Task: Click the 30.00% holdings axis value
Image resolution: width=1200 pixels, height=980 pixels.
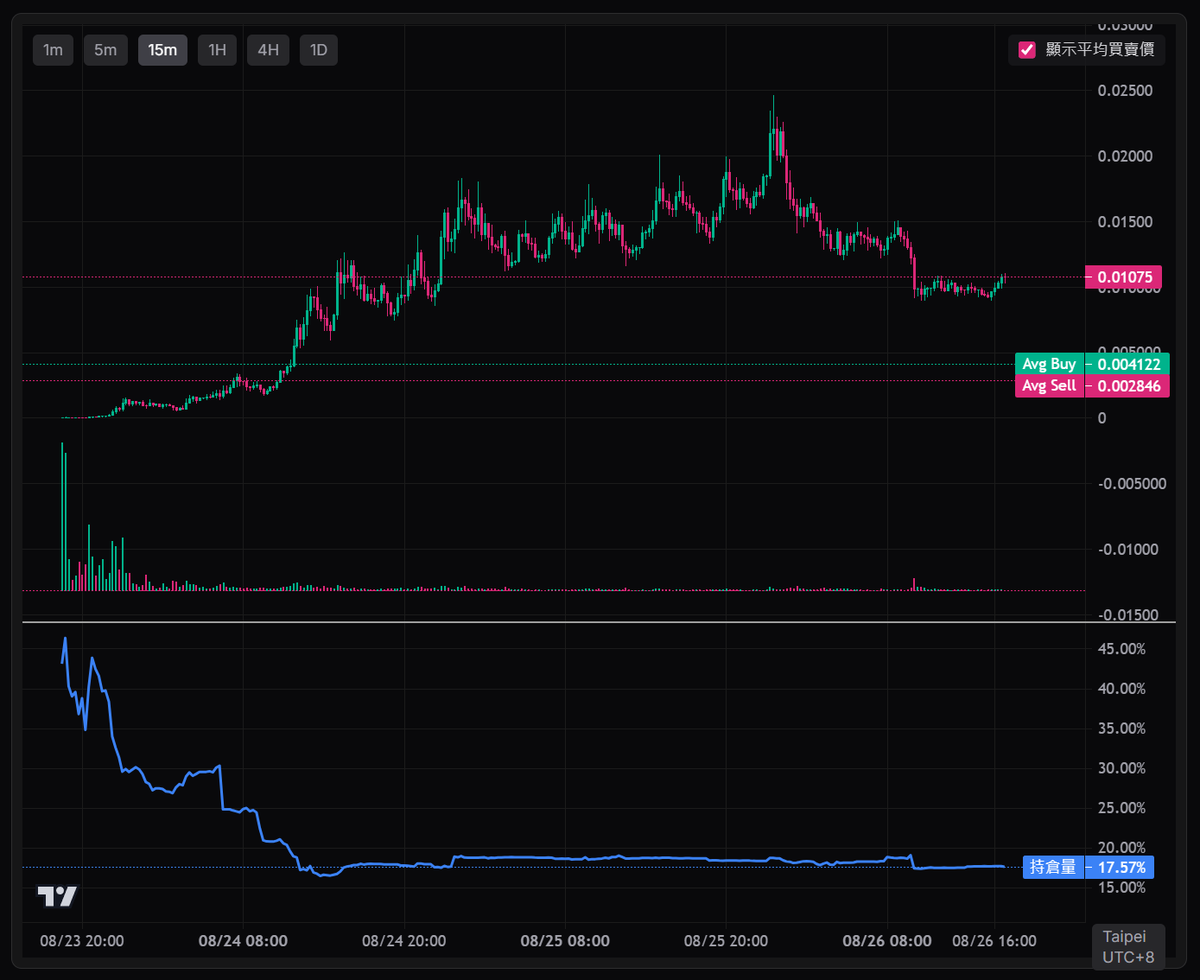Action: (x=1122, y=769)
